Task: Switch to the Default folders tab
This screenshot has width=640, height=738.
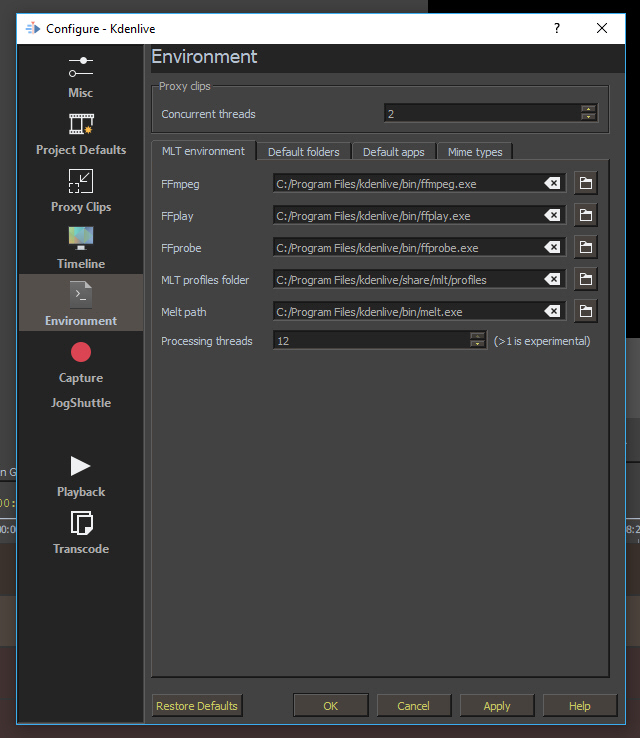Action: tap(304, 152)
